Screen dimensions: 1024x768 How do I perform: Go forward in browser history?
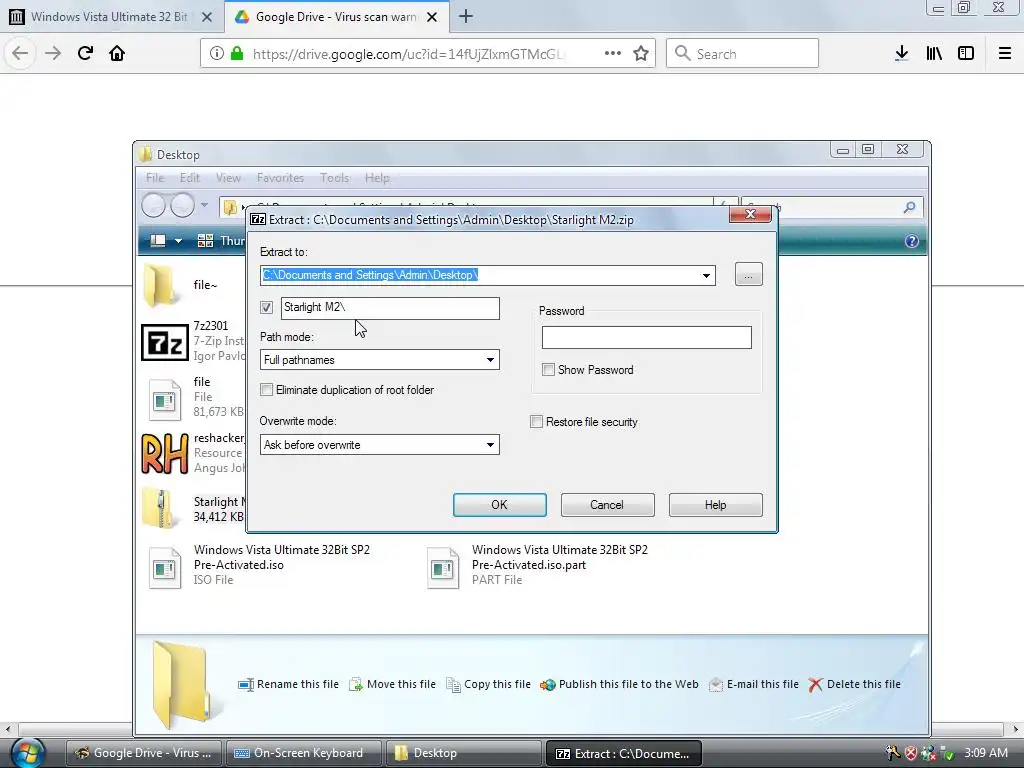point(53,53)
